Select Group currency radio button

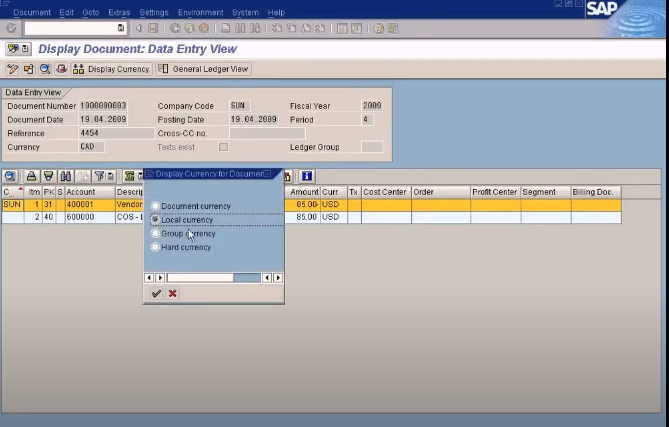point(155,233)
